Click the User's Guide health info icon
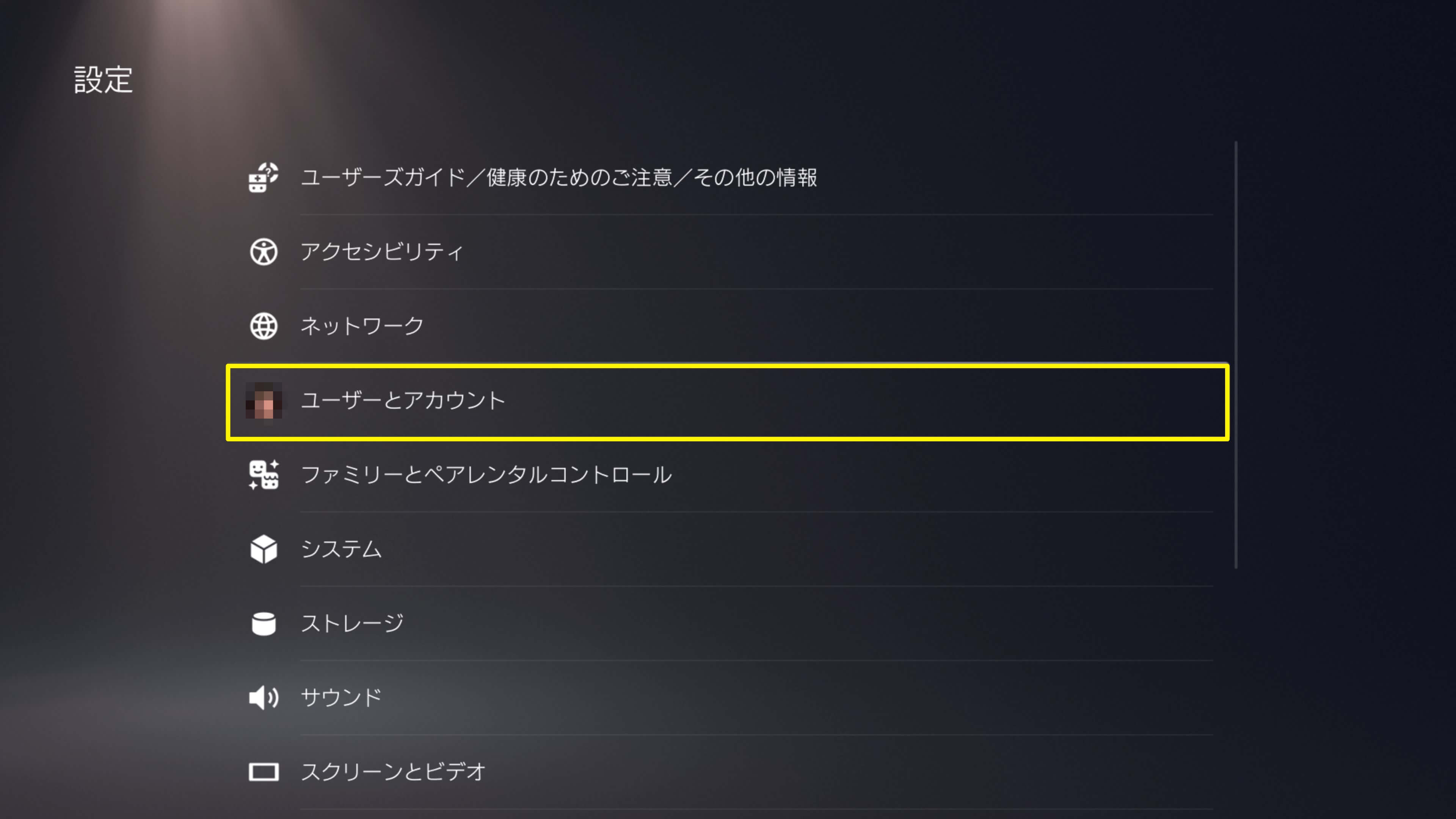The image size is (1456, 819). pos(264,178)
